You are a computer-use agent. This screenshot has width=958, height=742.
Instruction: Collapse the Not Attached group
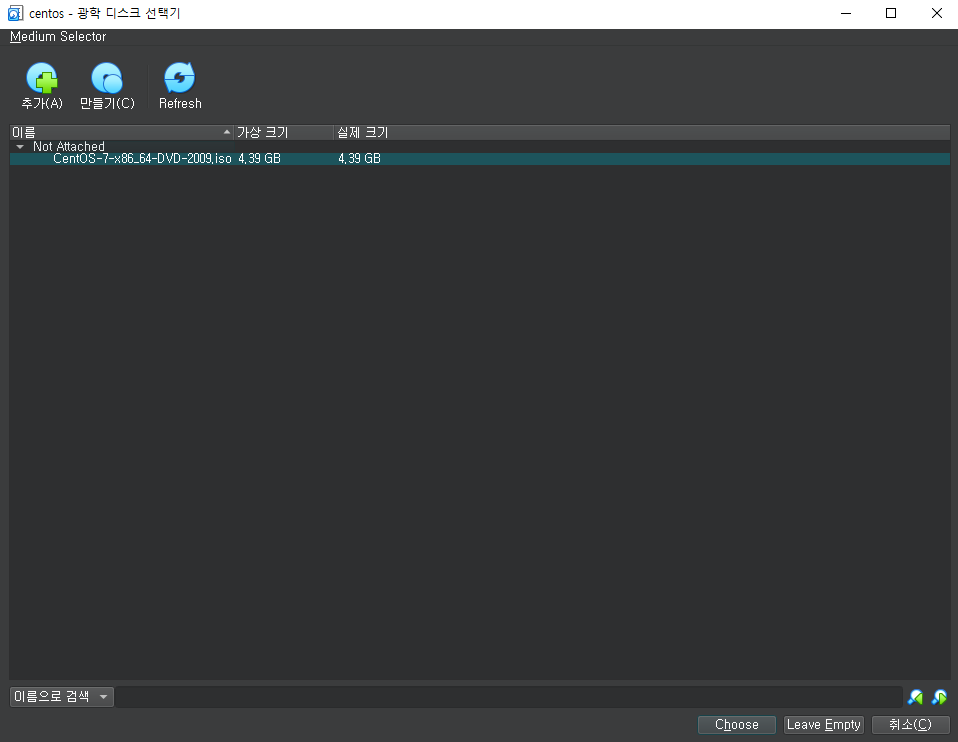pyautogui.click(x=20, y=147)
